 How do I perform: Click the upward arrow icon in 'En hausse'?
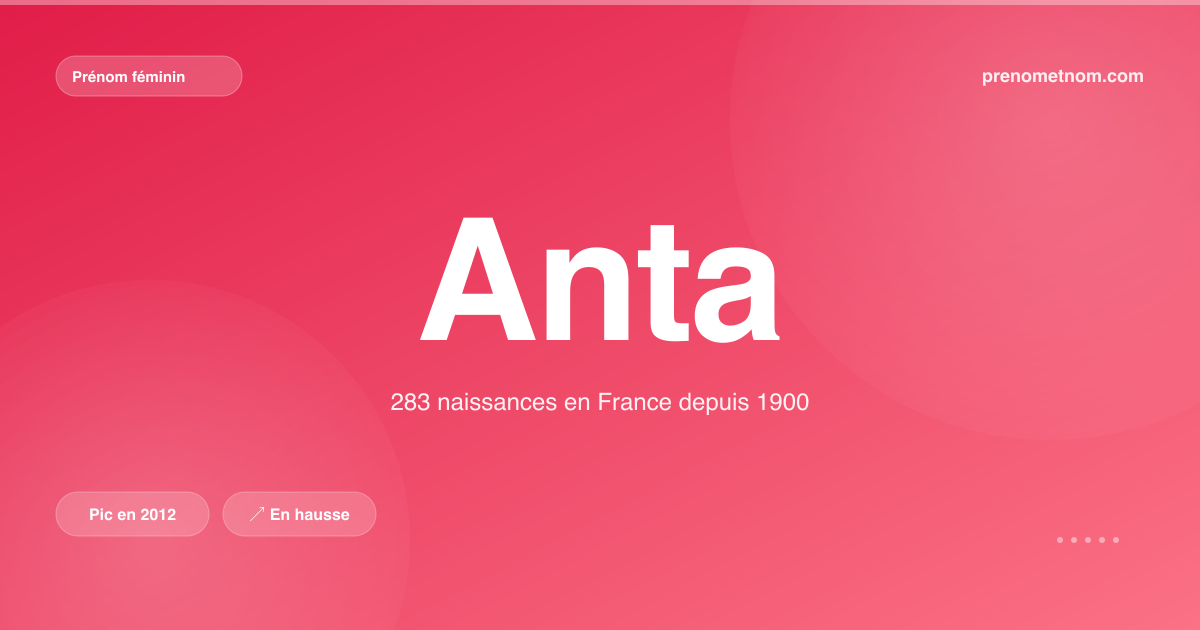point(257,514)
